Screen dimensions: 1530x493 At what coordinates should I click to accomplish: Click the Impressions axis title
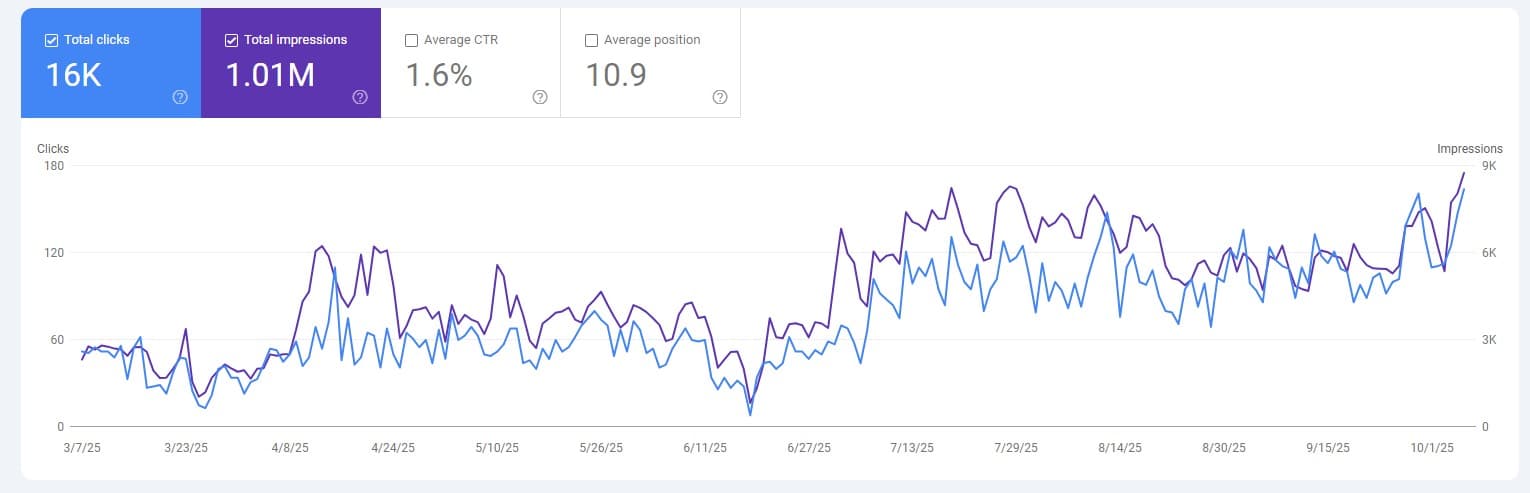point(1469,149)
